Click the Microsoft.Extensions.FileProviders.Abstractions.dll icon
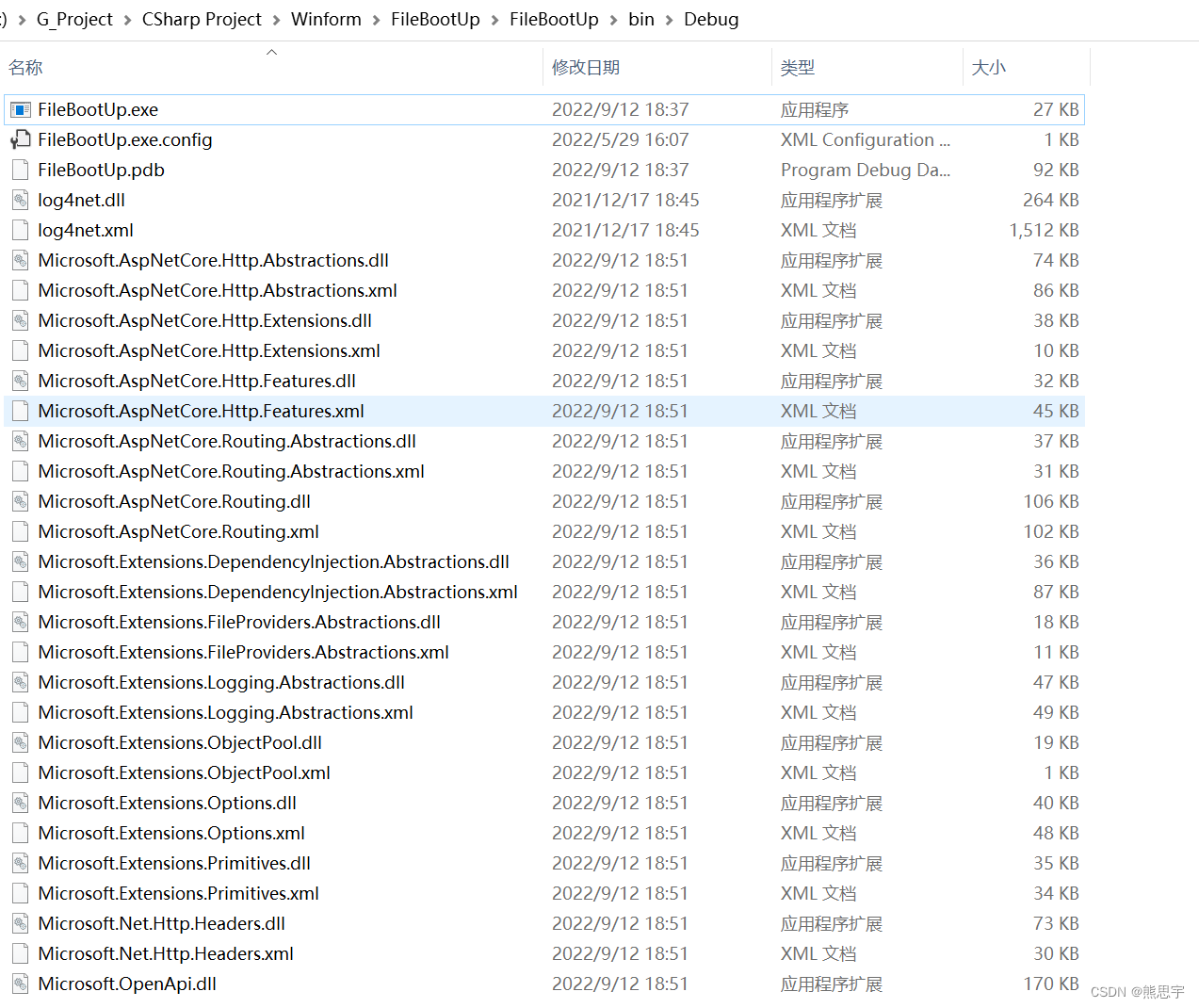 point(20,623)
